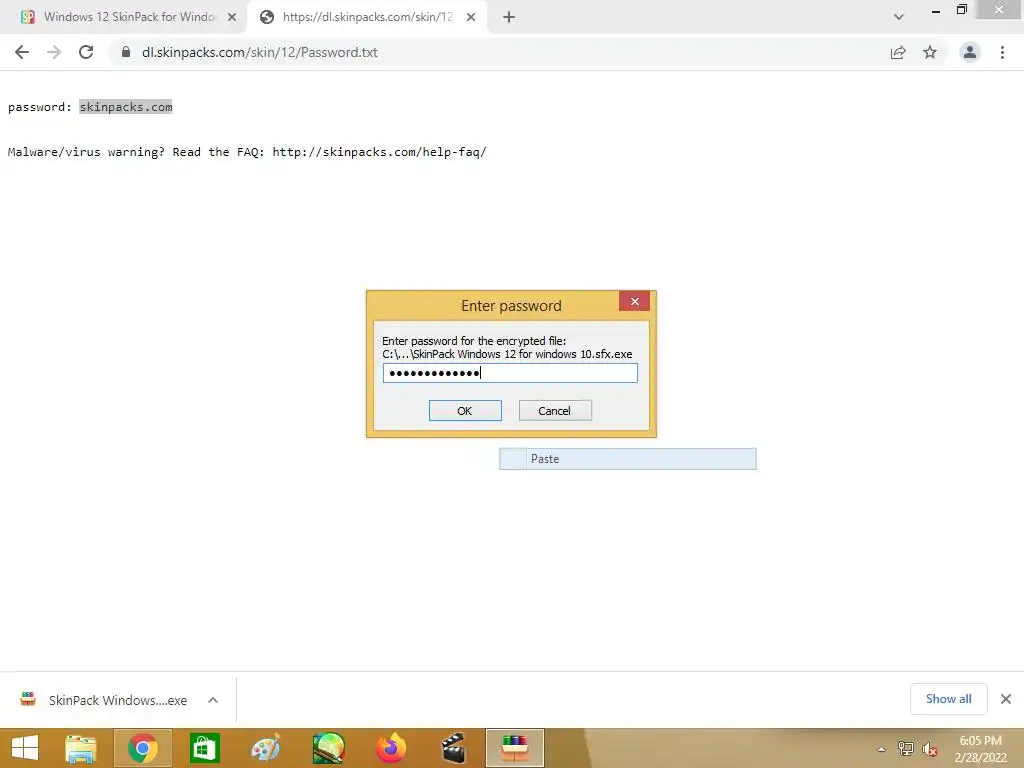Viewport: 1024px width, 768px height.
Task: Minimize the Chrome window
Action: click(x=936, y=10)
